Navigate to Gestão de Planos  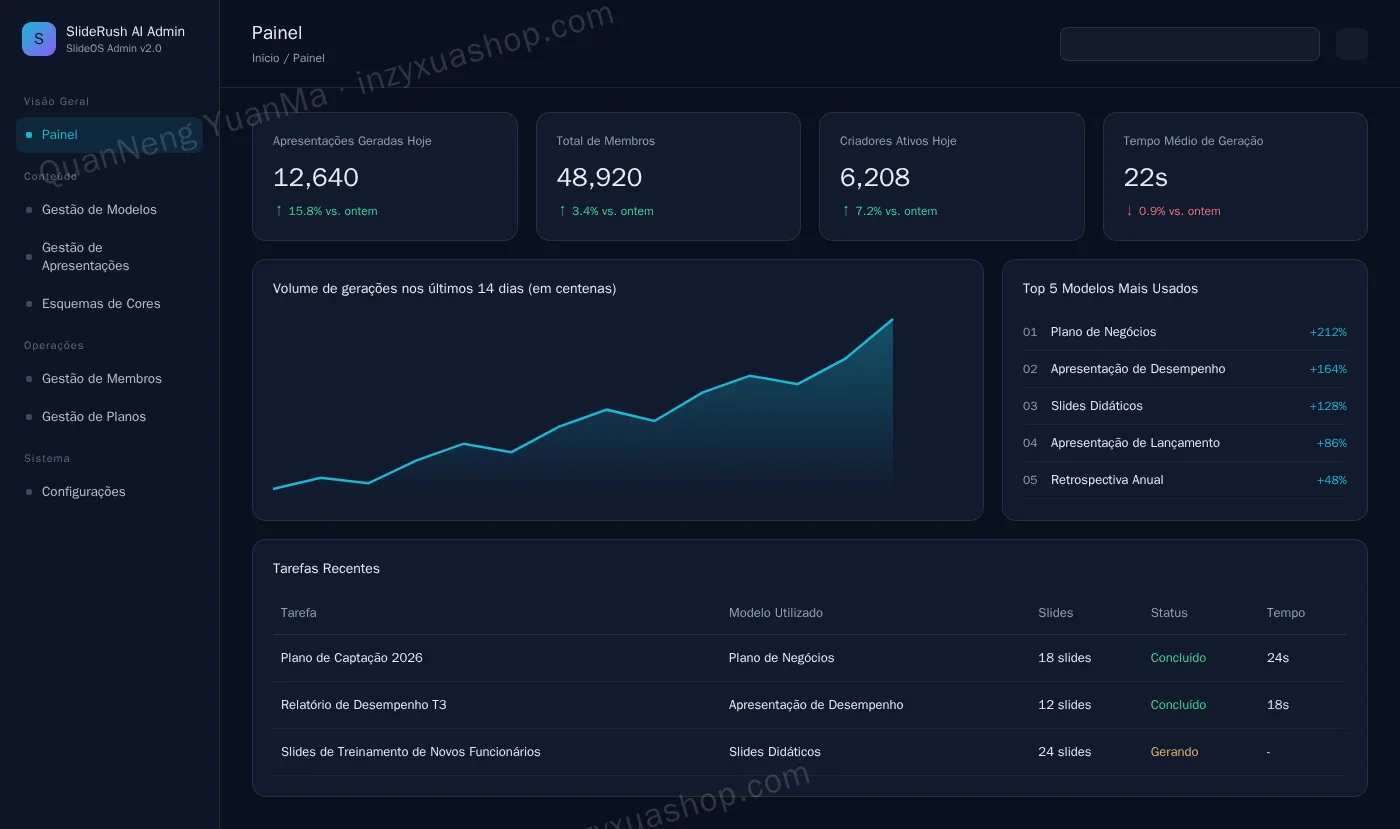tap(109, 417)
